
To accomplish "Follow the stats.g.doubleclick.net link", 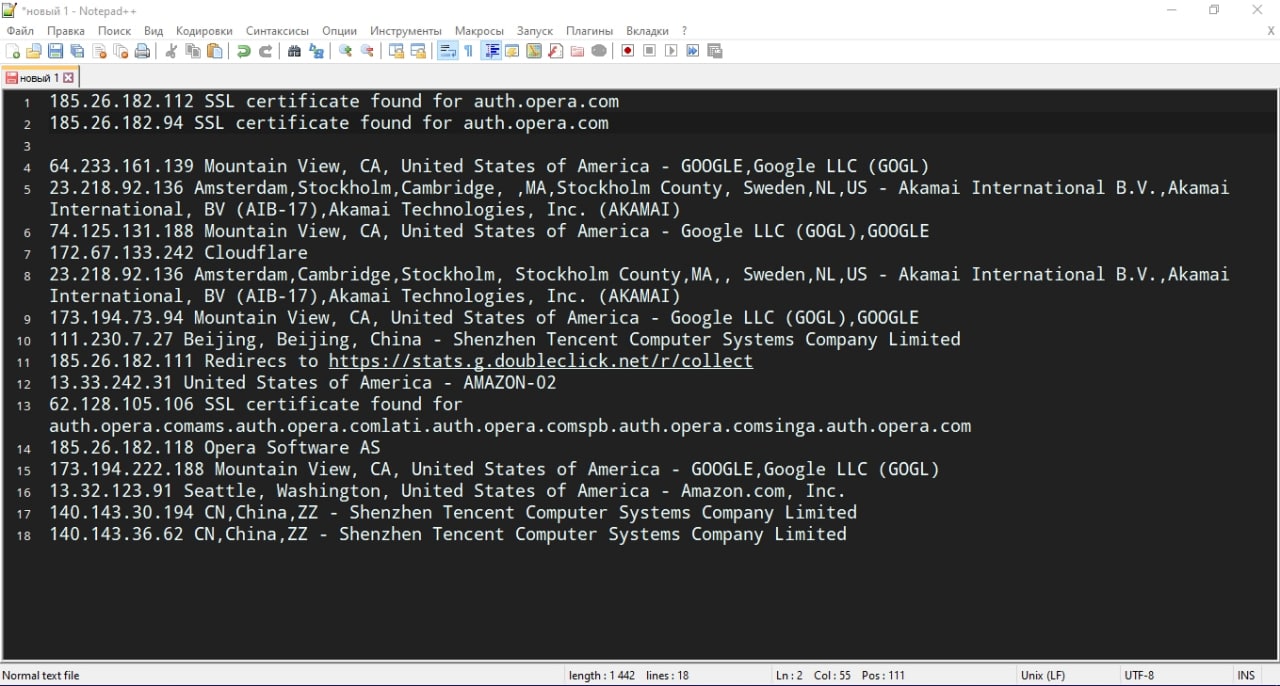I will click(x=541, y=361).
